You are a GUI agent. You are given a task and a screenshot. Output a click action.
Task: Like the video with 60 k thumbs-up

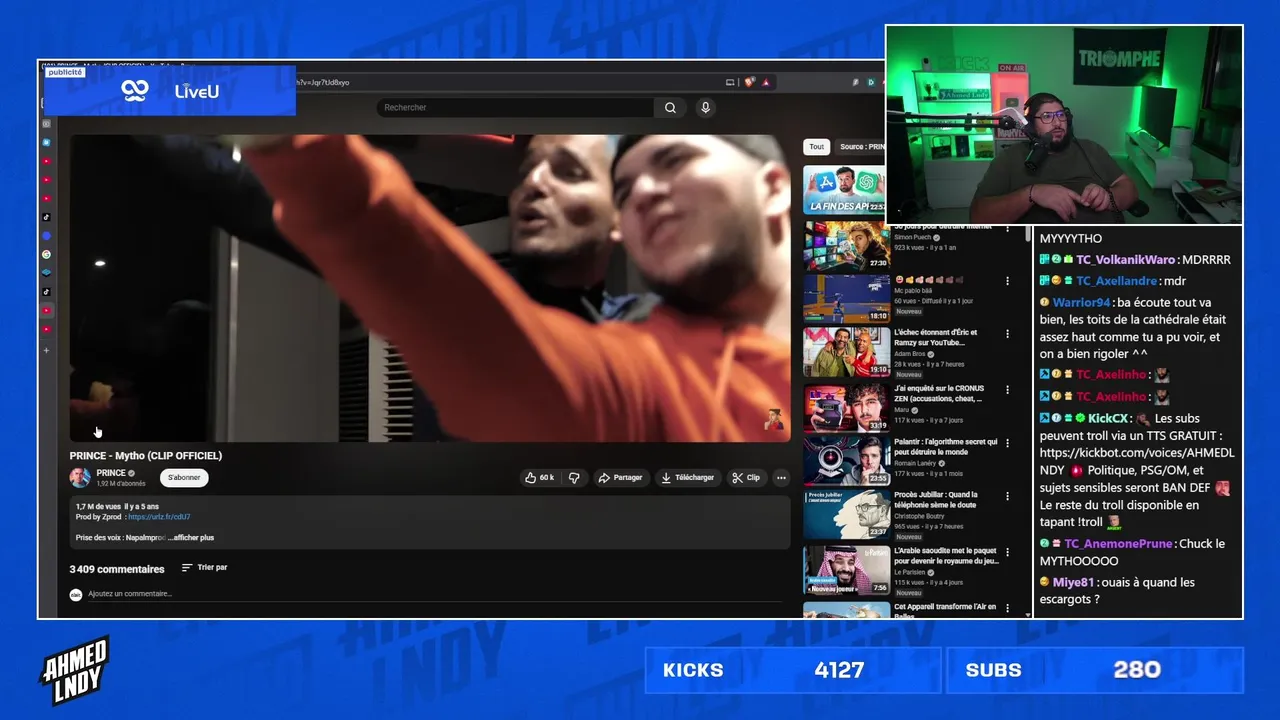[x=540, y=478]
